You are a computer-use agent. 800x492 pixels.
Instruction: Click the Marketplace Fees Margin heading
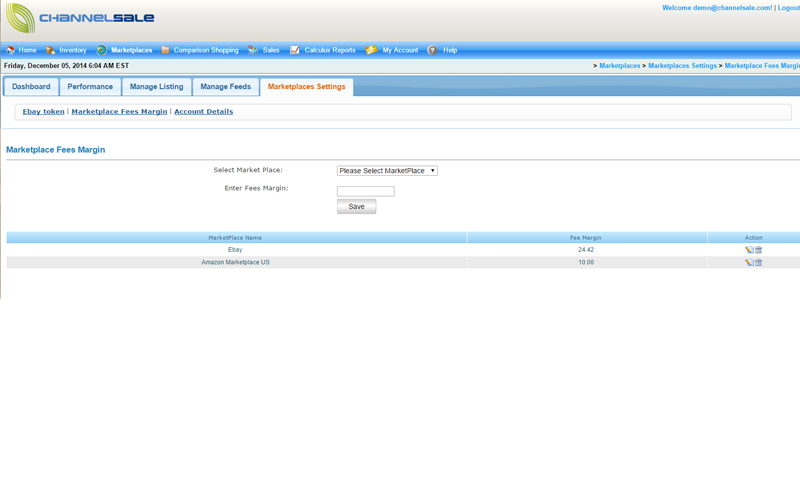[x=56, y=150]
